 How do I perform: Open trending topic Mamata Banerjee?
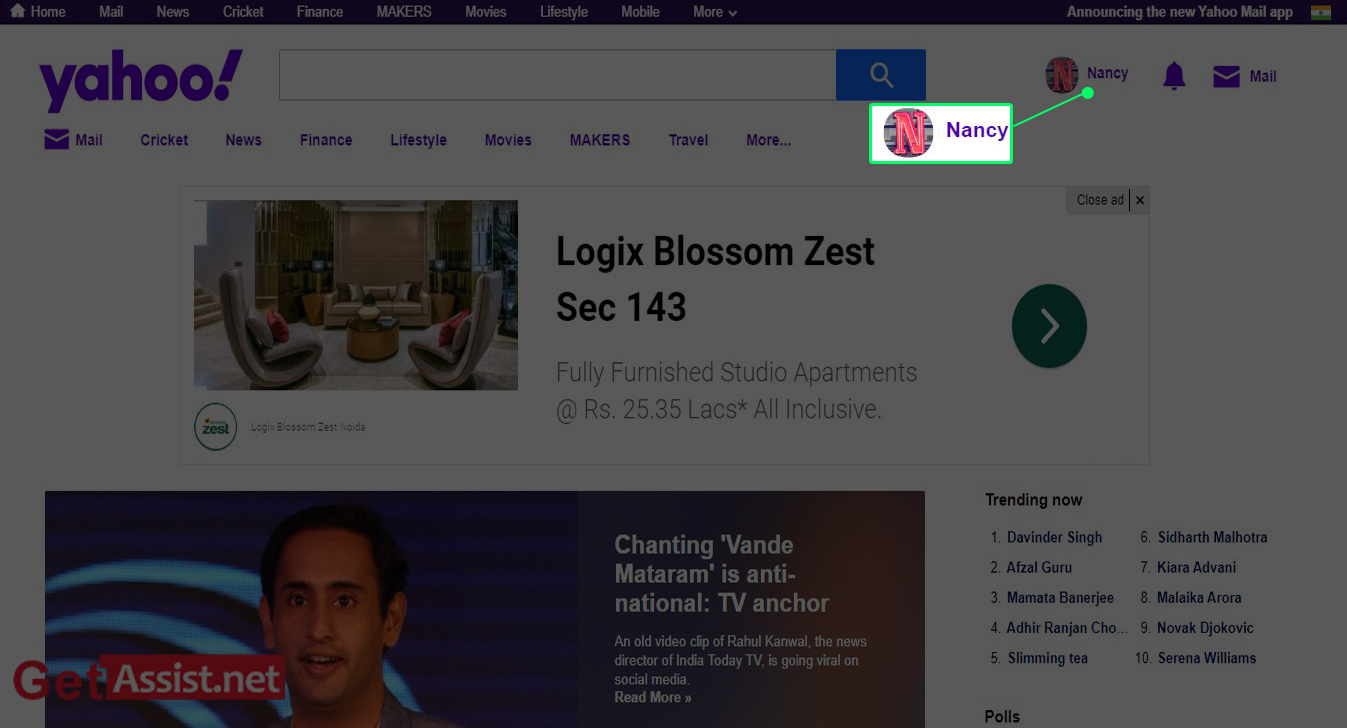[x=1060, y=597]
